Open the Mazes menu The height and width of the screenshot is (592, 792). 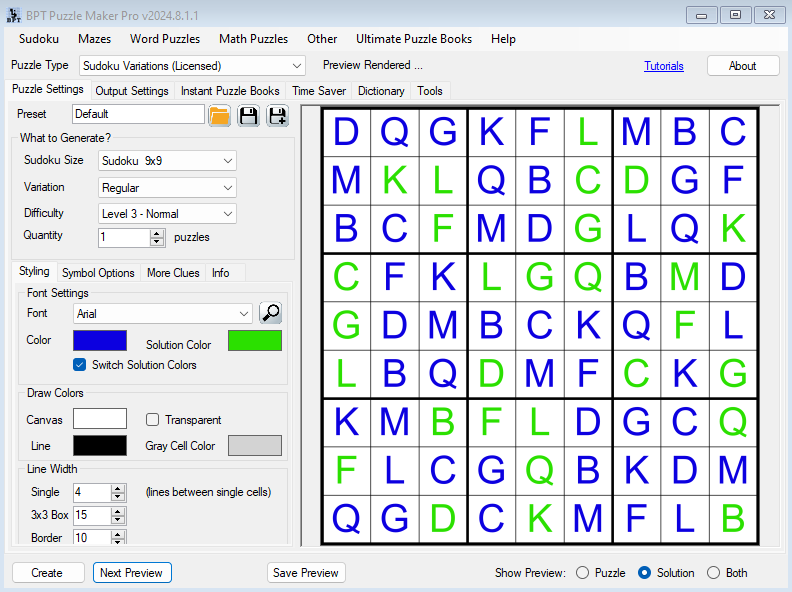click(94, 39)
